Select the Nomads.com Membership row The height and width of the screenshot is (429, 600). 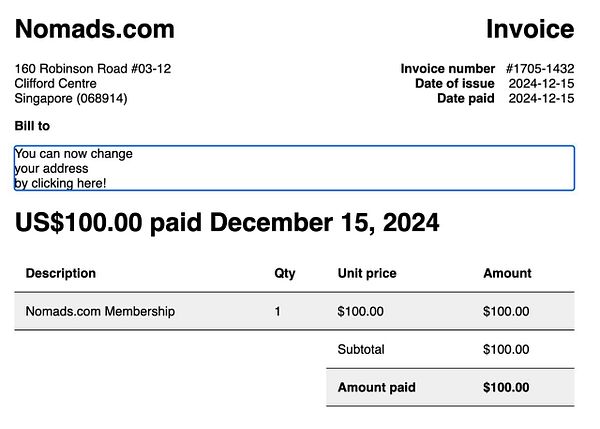pos(294,311)
